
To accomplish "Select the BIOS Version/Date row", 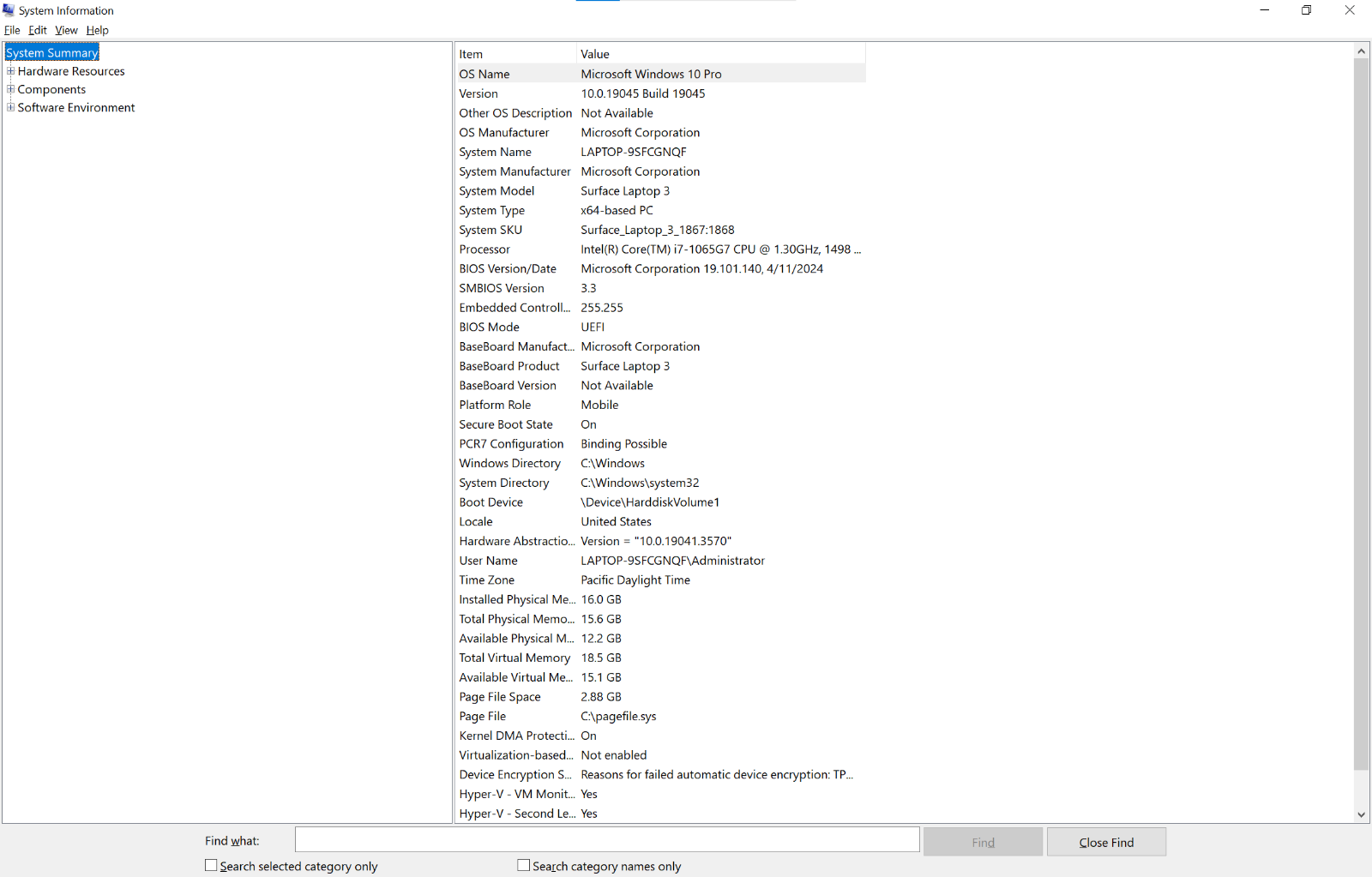I will (x=660, y=268).
